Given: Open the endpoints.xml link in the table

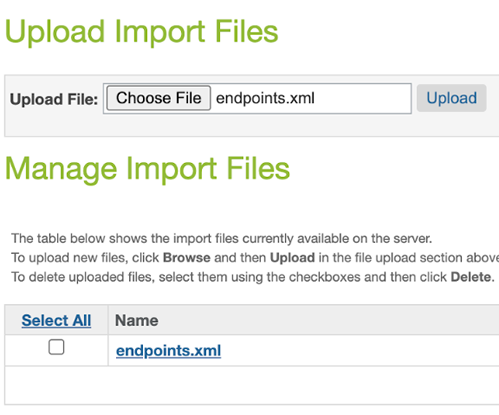Looking at the screenshot, I should point(168,351).
